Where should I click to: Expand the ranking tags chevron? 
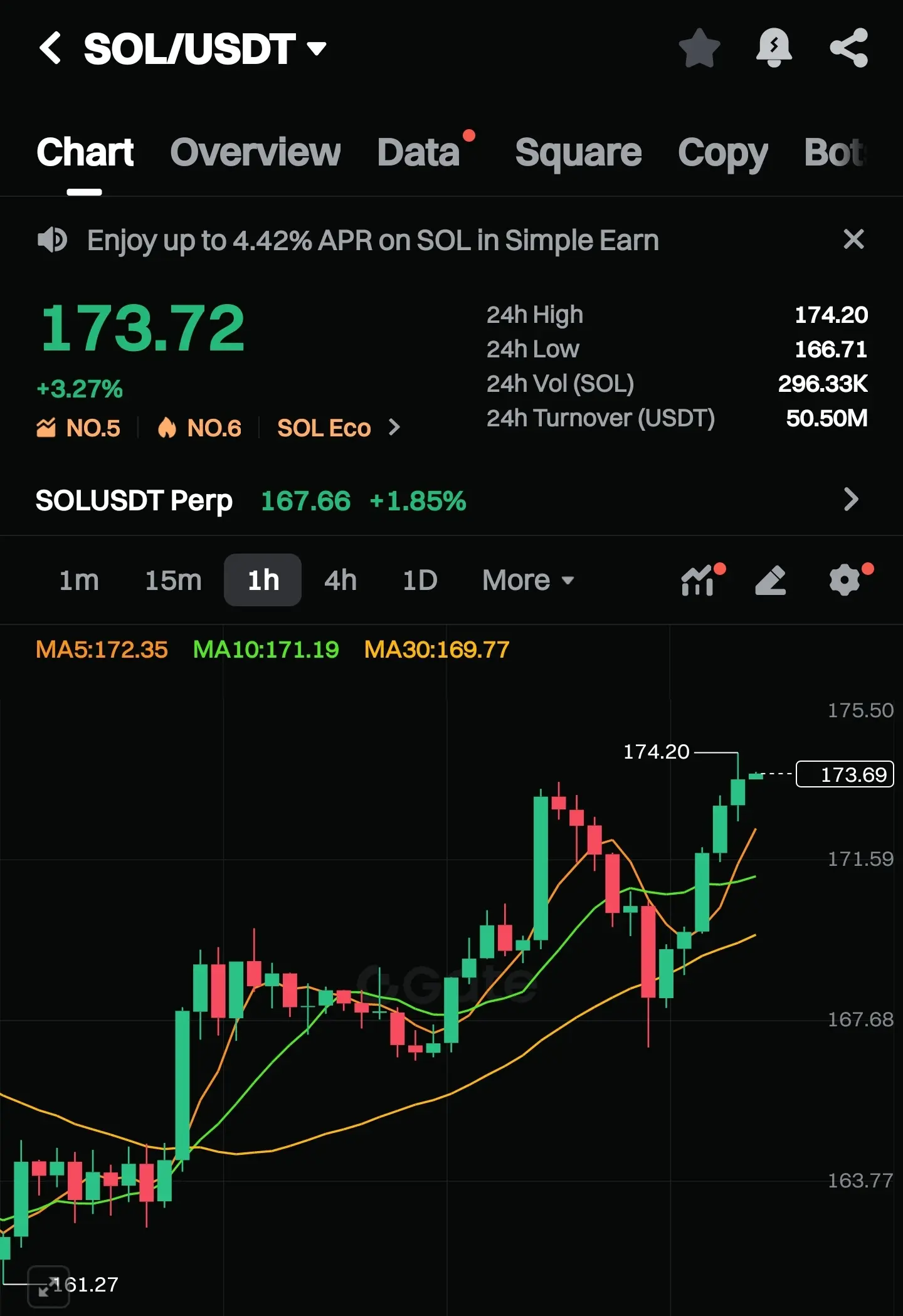394,428
